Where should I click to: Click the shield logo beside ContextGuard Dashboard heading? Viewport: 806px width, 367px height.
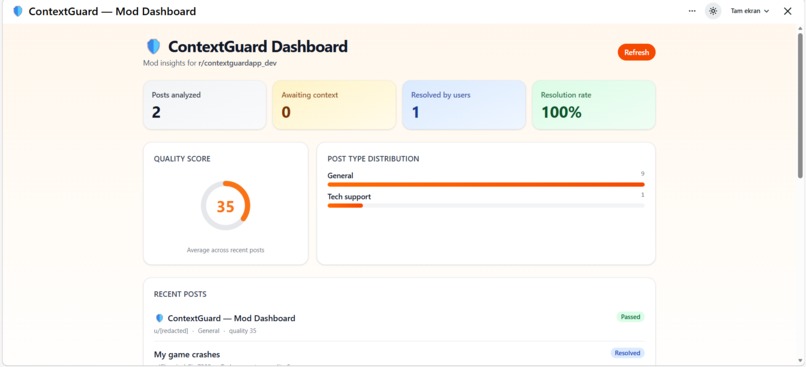pos(153,46)
